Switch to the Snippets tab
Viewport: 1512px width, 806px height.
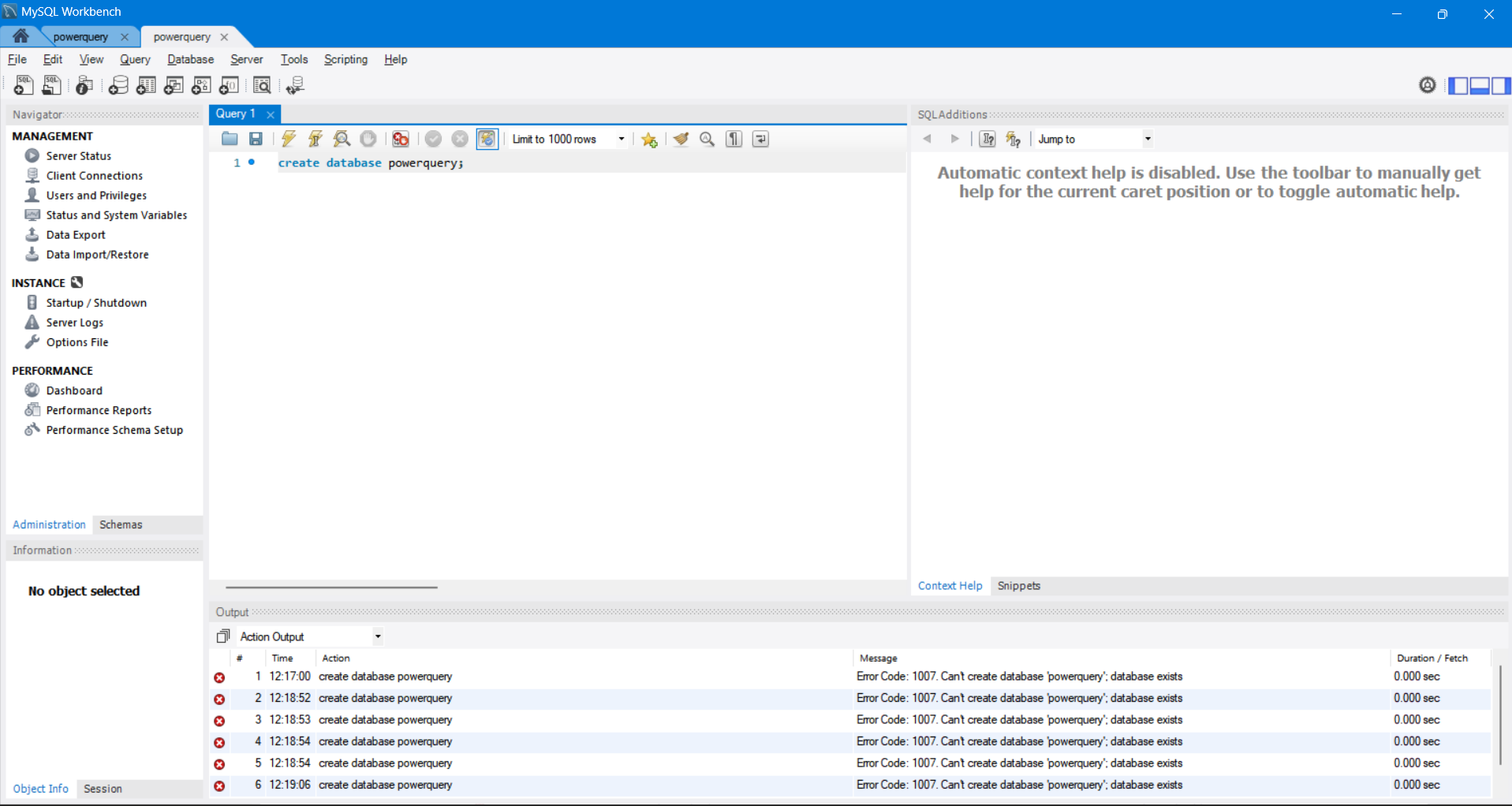pos(1018,586)
